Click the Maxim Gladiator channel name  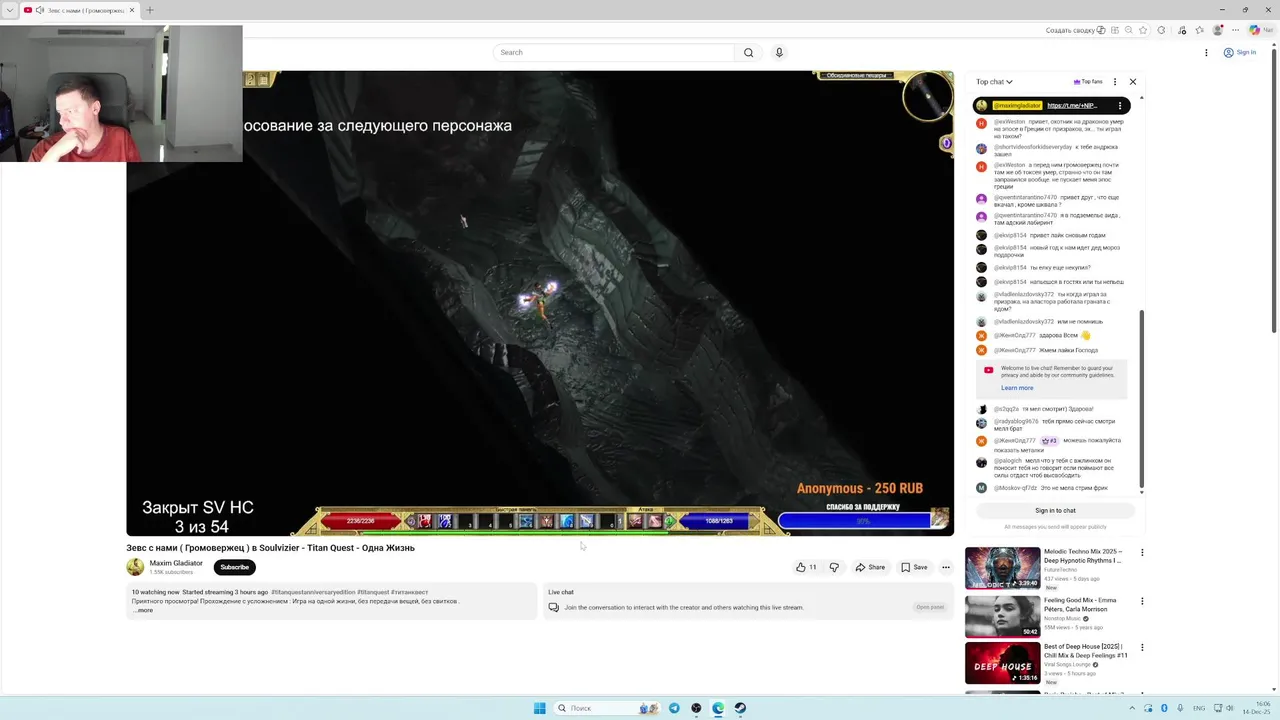pyautogui.click(x=176, y=563)
